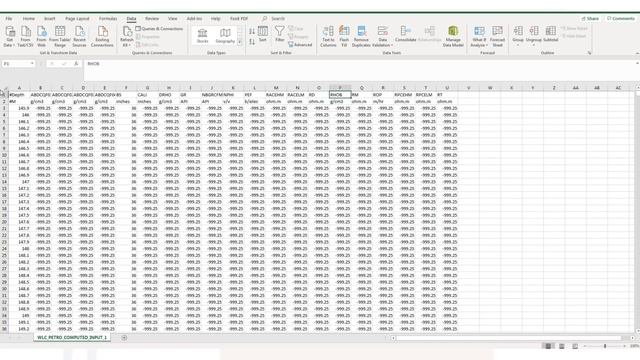Image resolution: width=640 pixels, height=360 pixels.
Task: Import data From Text/CSV
Action: coord(25,36)
